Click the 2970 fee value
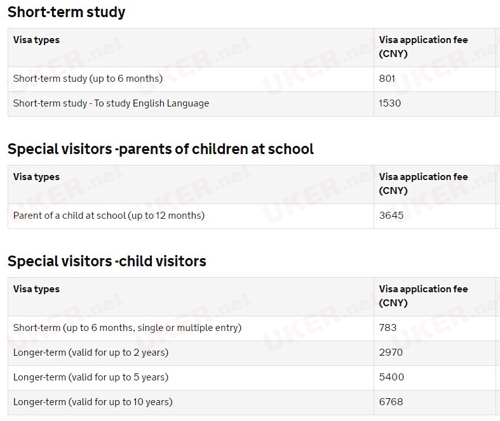Screen dimensions: 500x421 point(391,352)
